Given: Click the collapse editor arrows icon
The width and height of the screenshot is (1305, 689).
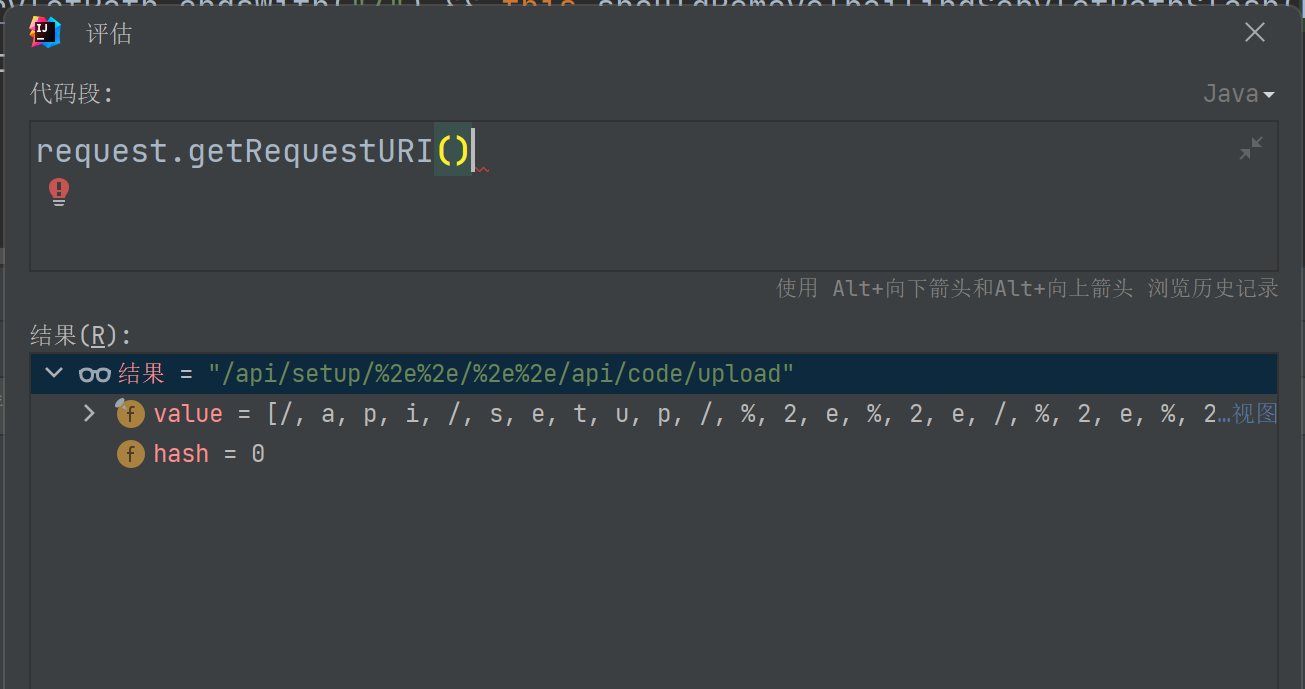Looking at the screenshot, I should pos(1251,149).
